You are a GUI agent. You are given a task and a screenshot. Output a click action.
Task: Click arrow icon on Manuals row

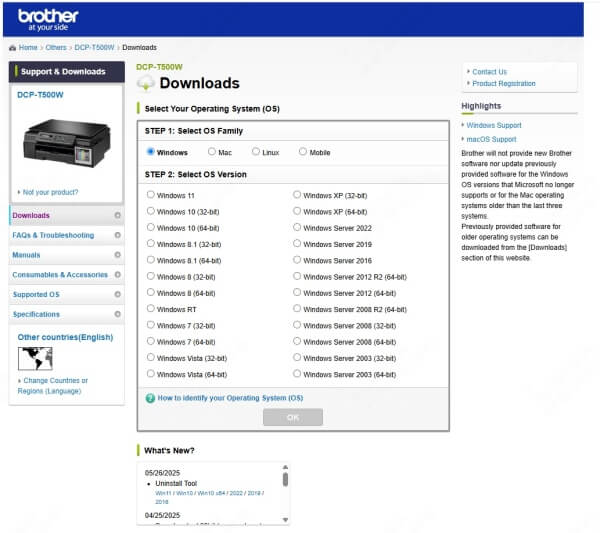[117, 255]
